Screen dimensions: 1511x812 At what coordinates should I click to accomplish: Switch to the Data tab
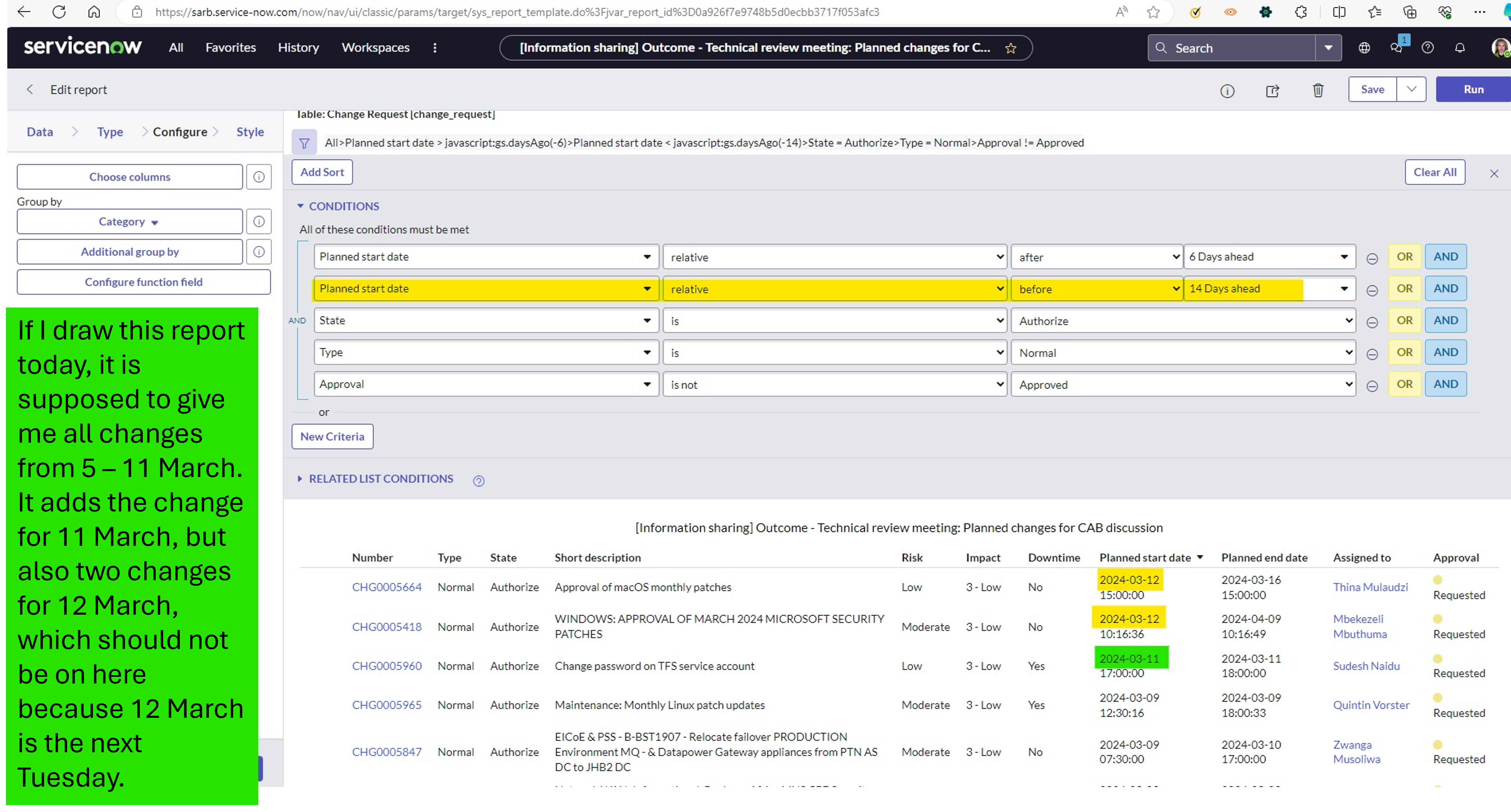pos(40,132)
